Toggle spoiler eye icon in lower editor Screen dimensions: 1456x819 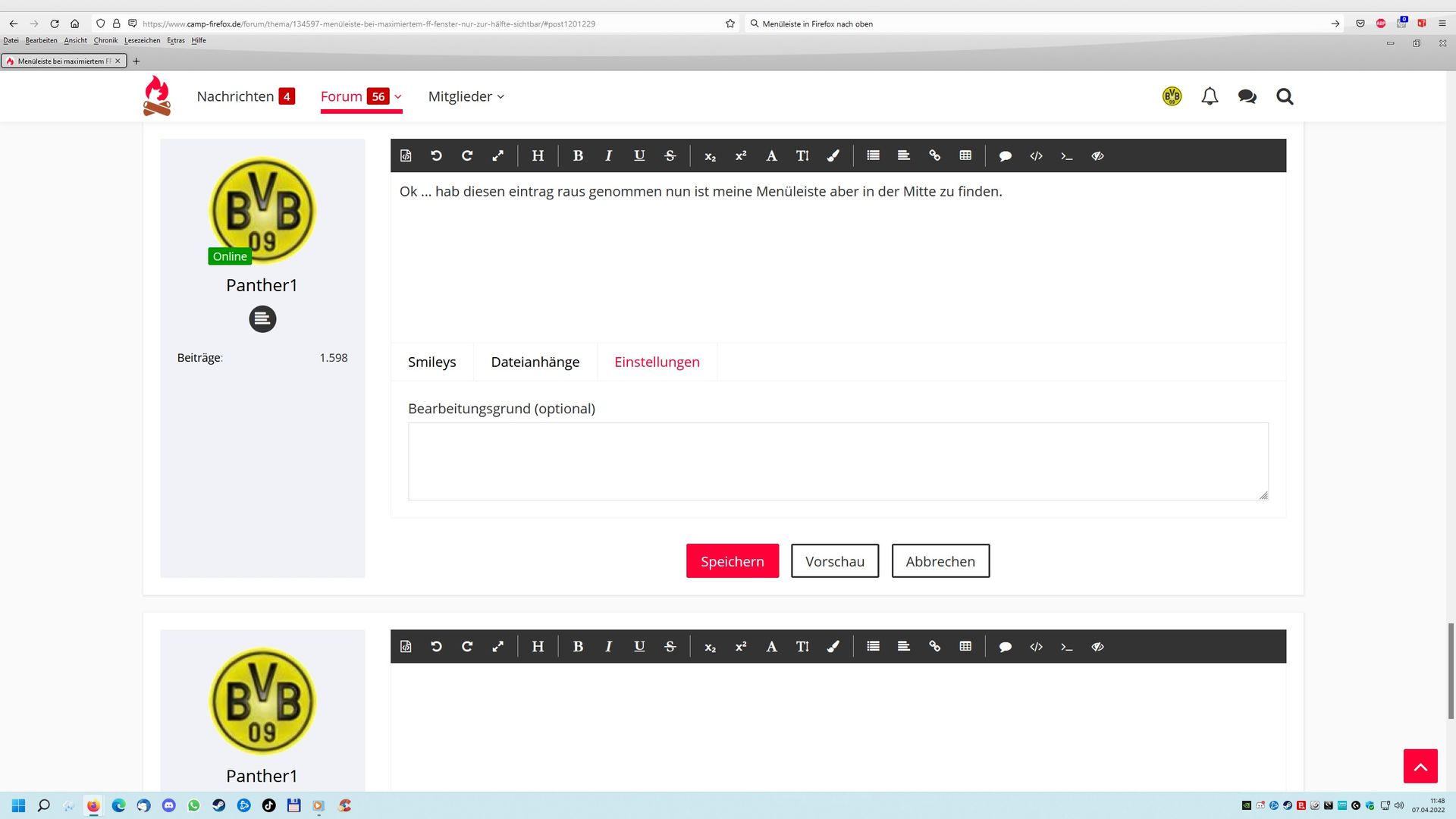click(1097, 647)
